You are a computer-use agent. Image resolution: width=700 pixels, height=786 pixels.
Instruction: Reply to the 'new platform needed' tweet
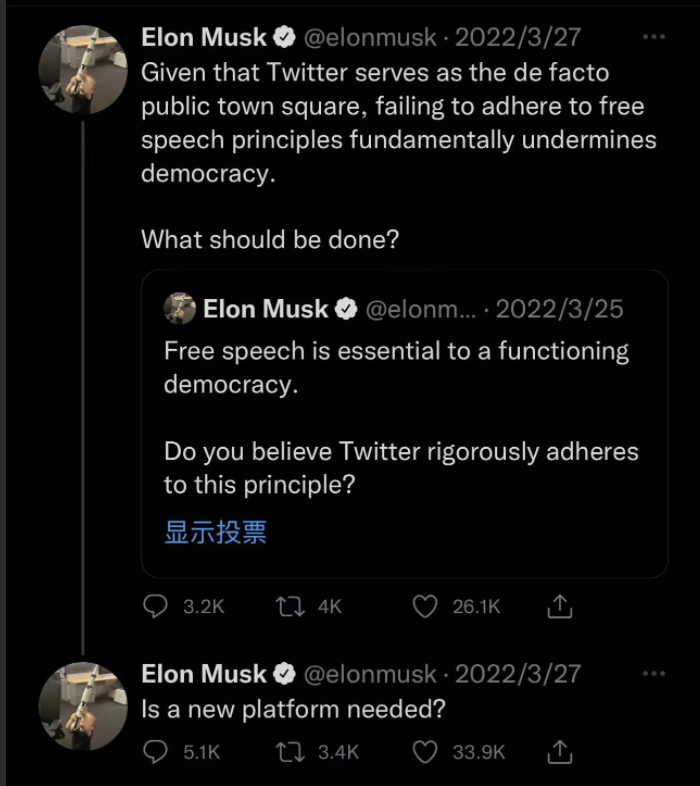[x=156, y=752]
